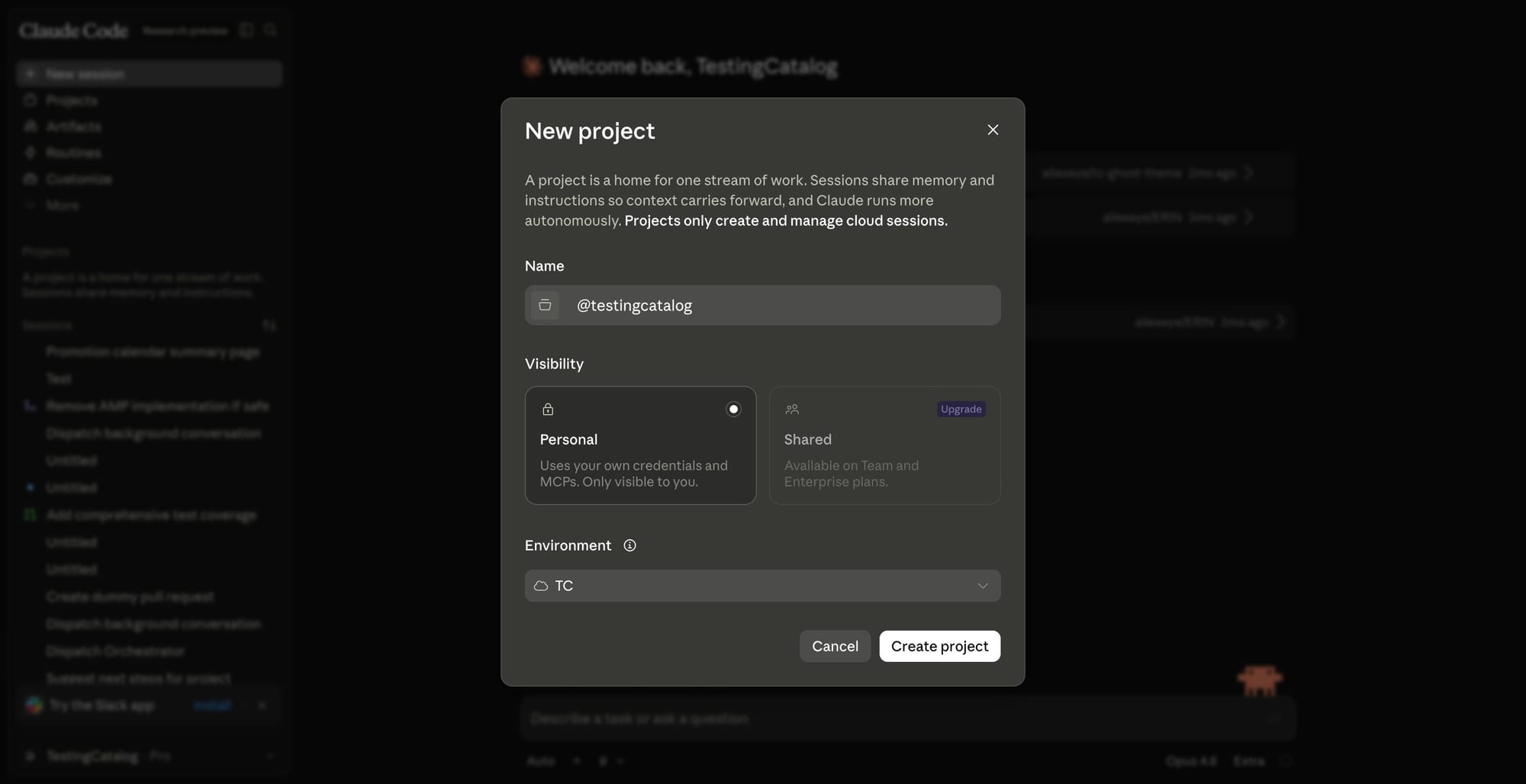1526x784 pixels.
Task: Click the people icon on Shared card
Action: 792,410
